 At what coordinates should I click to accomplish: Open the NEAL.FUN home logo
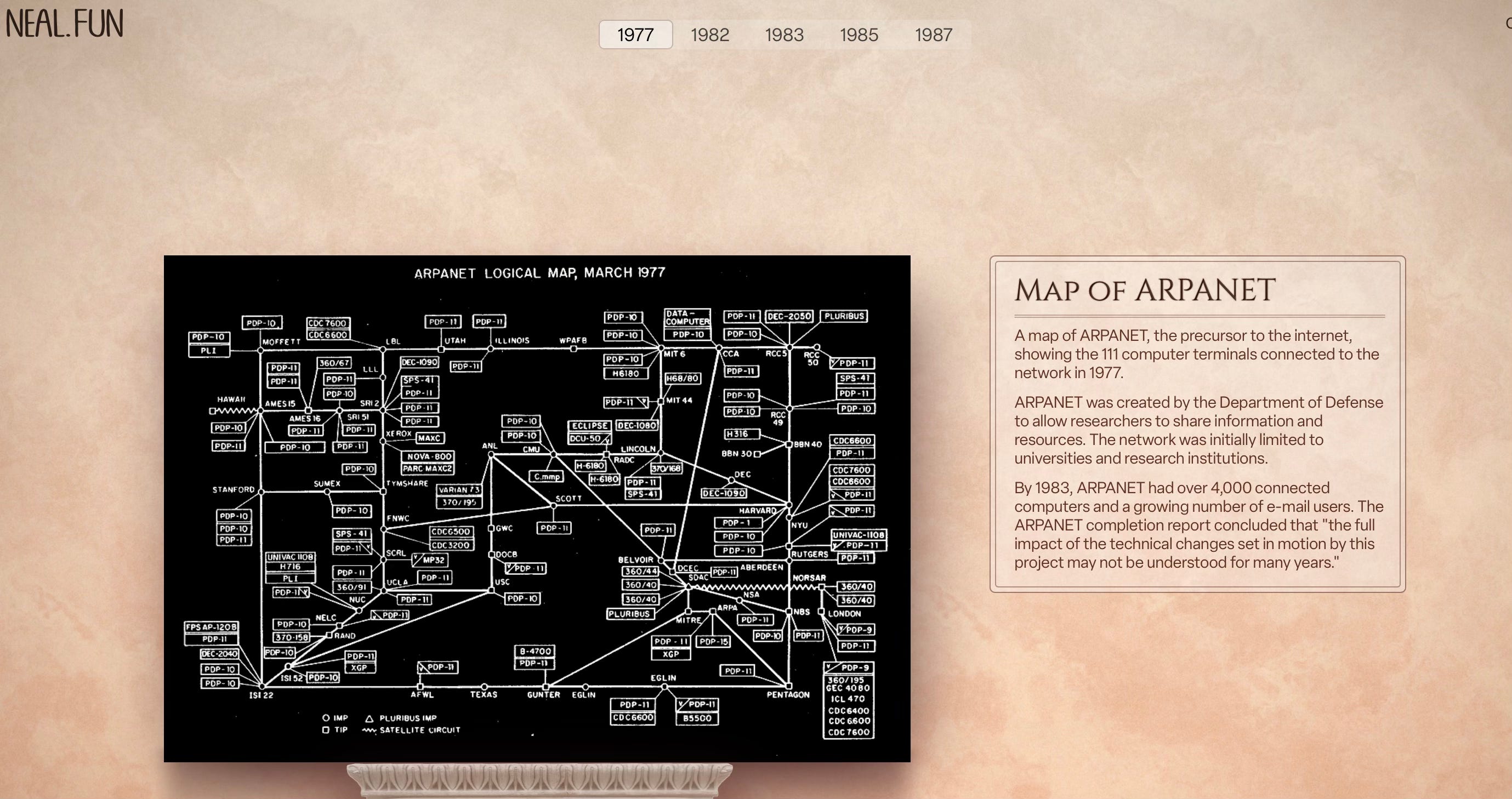click(65, 24)
